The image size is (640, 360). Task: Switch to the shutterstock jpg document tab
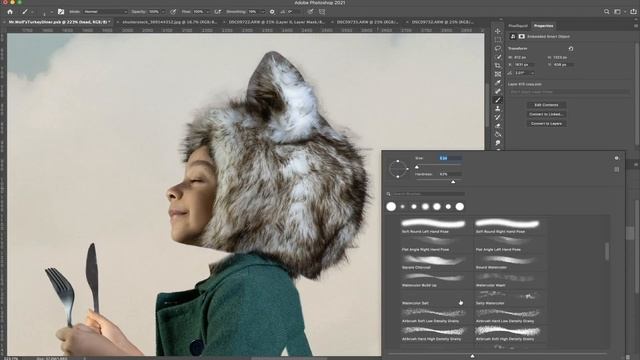point(170,22)
